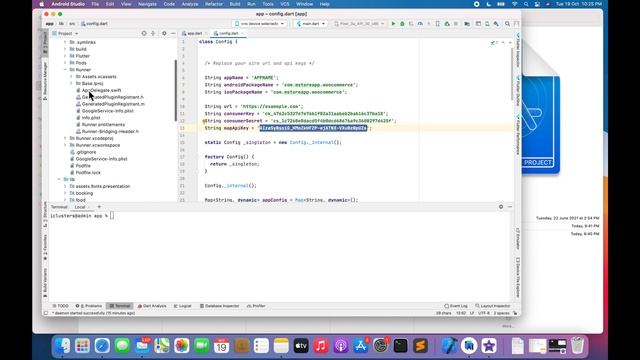Open the TODO tool window

click(x=60, y=306)
